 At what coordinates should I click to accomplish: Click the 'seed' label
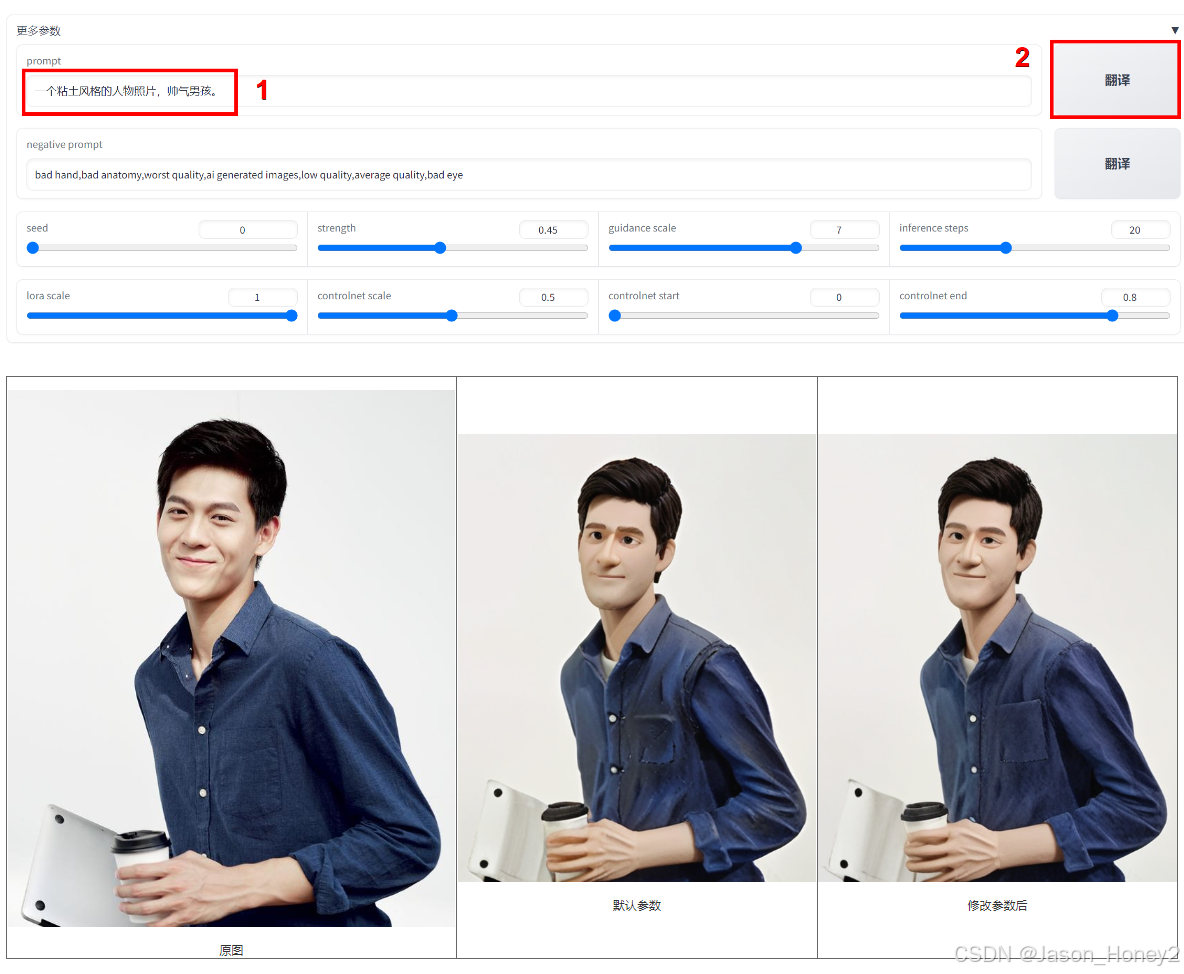[x=37, y=228]
